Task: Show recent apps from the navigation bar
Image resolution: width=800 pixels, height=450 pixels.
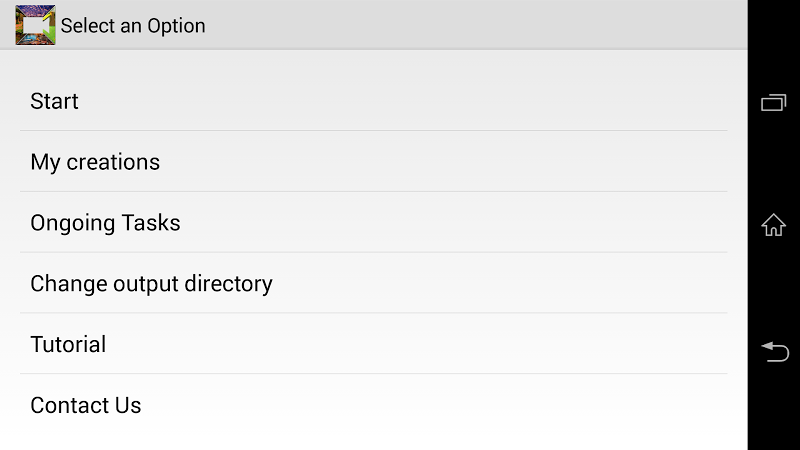Action: (x=773, y=102)
